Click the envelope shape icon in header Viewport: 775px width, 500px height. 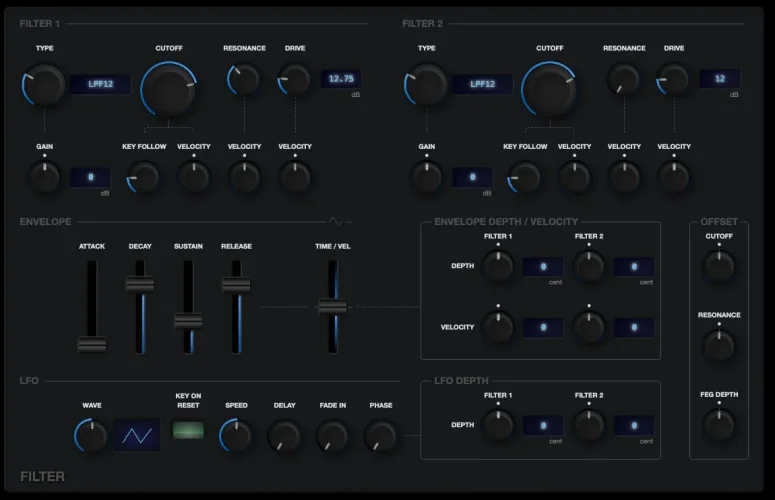(x=339, y=221)
